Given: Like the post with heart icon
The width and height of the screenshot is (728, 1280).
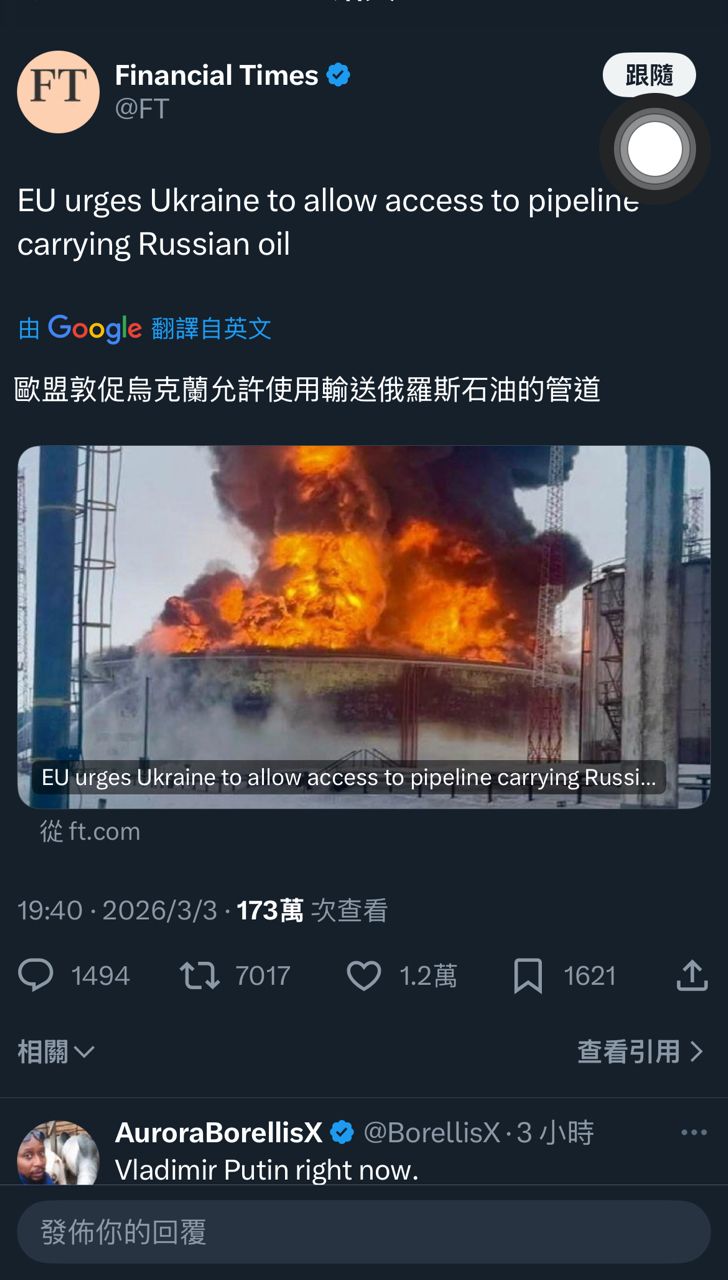Looking at the screenshot, I should coord(363,976).
